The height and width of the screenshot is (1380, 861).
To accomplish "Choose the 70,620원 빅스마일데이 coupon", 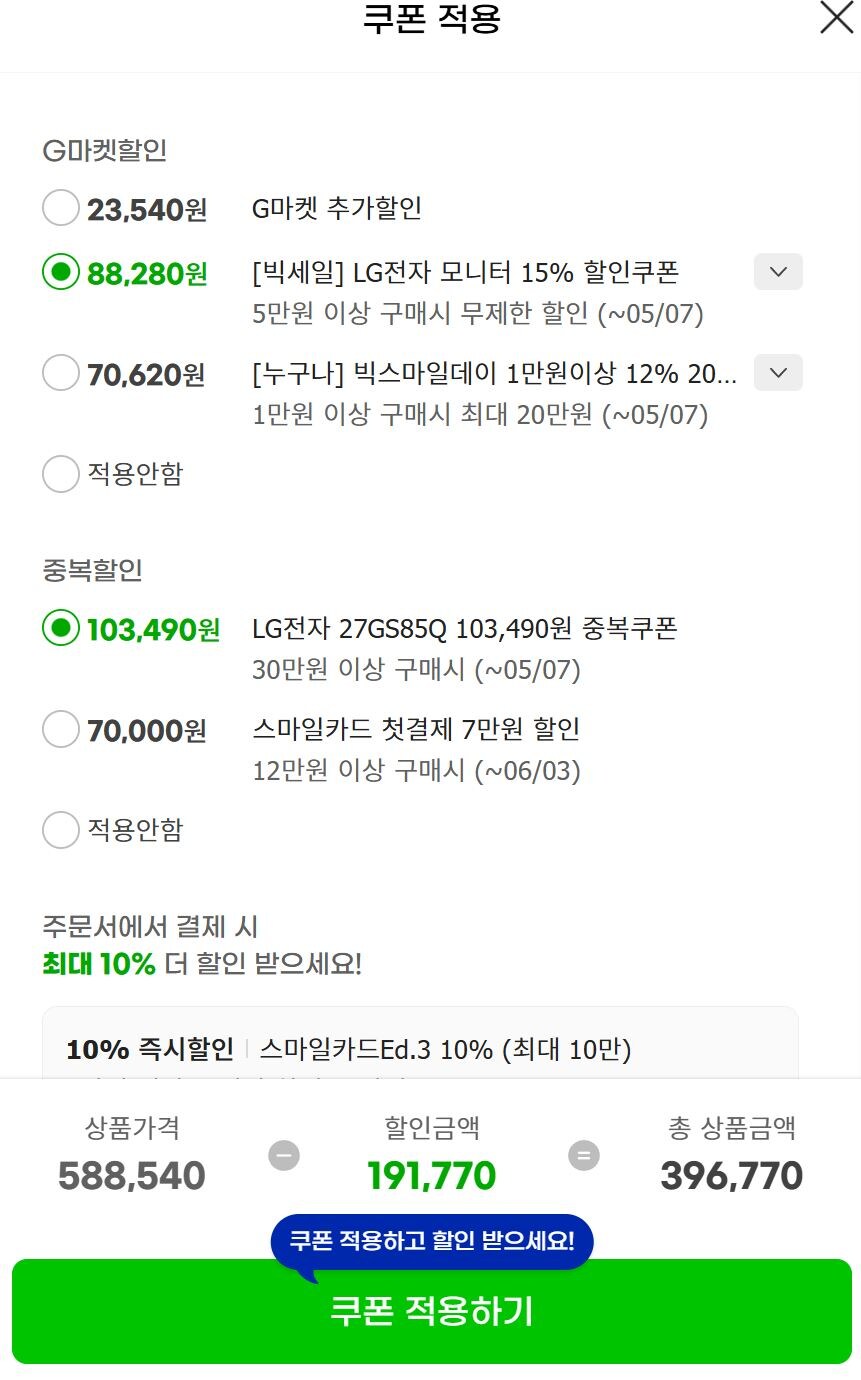I will pos(61,373).
